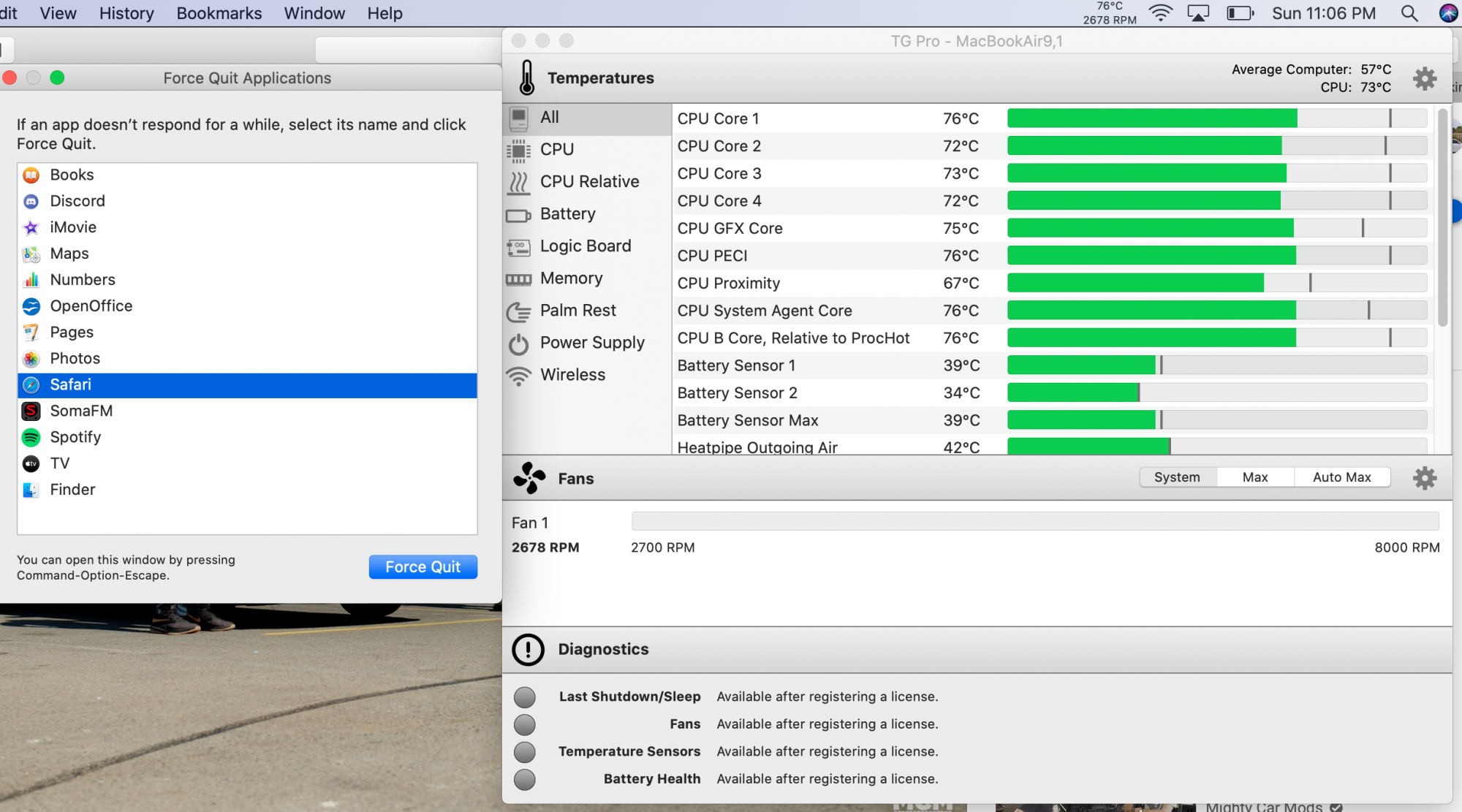Open the Help menu
1462x812 pixels.
click(385, 13)
